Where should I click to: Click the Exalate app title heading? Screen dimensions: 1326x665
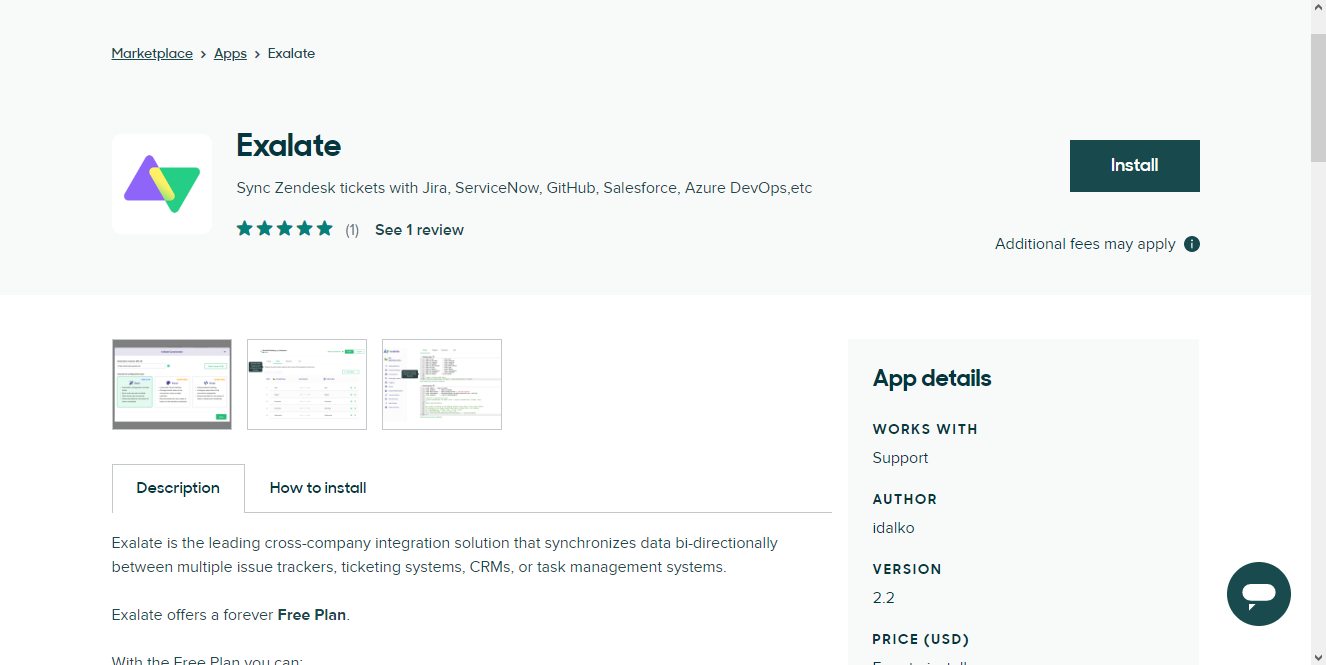pos(288,146)
